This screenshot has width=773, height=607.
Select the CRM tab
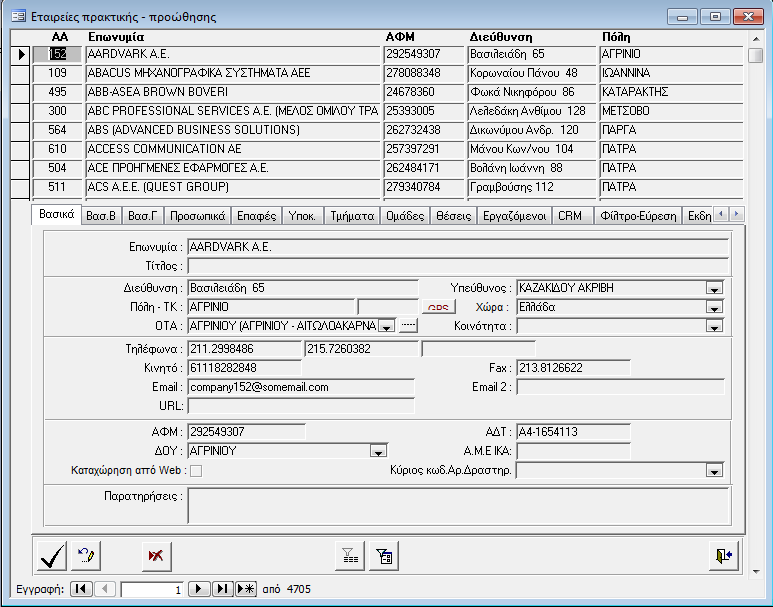click(x=570, y=216)
